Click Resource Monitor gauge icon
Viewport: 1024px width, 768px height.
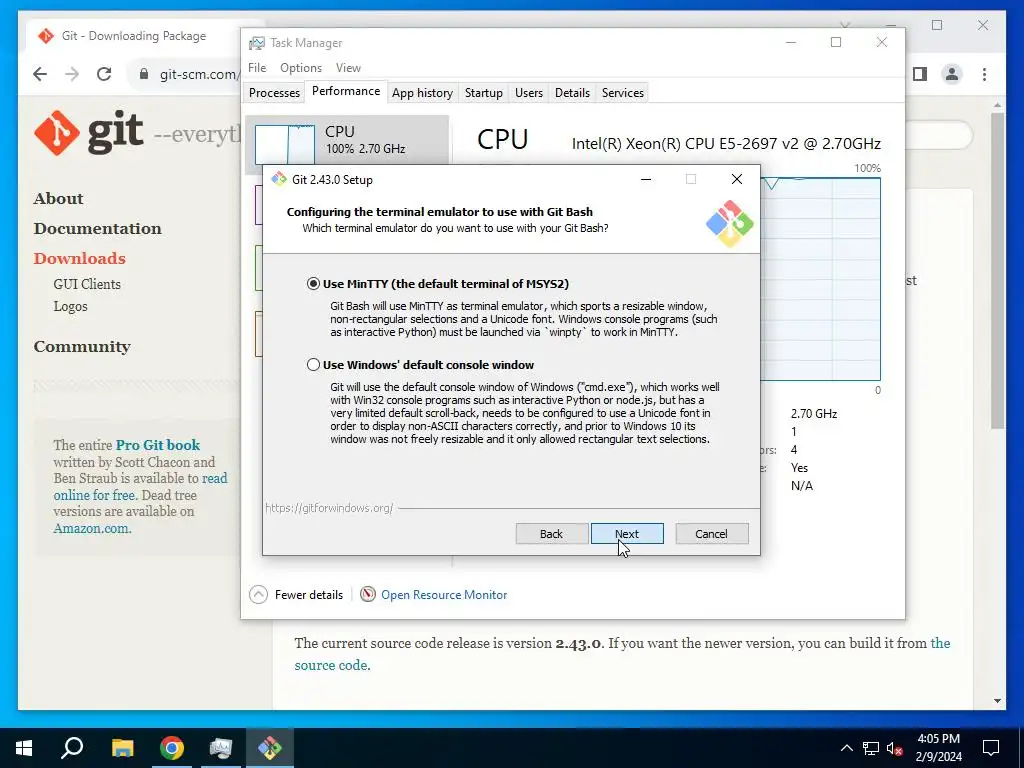tap(368, 594)
